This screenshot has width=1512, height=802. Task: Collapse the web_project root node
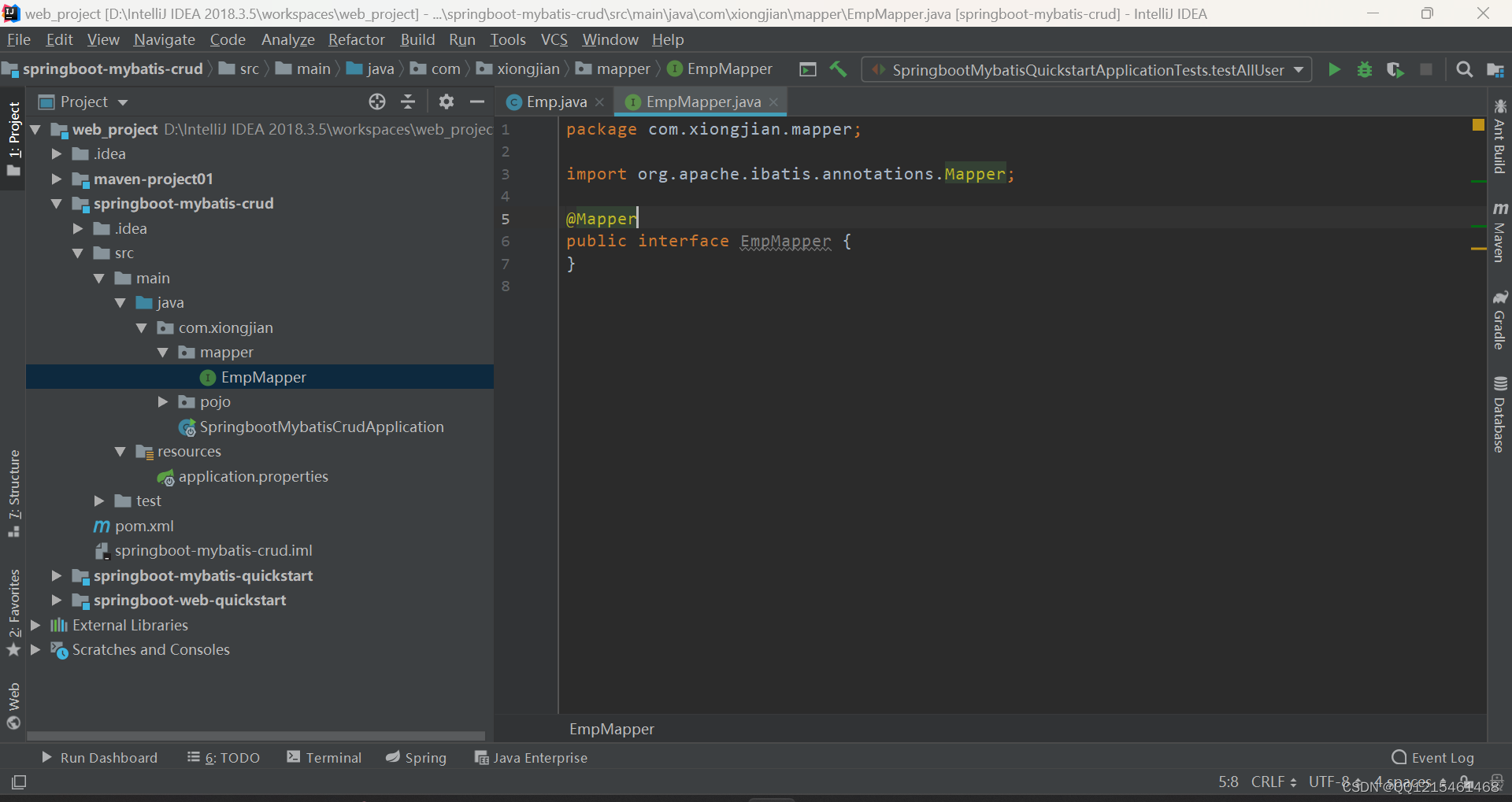pos(35,129)
